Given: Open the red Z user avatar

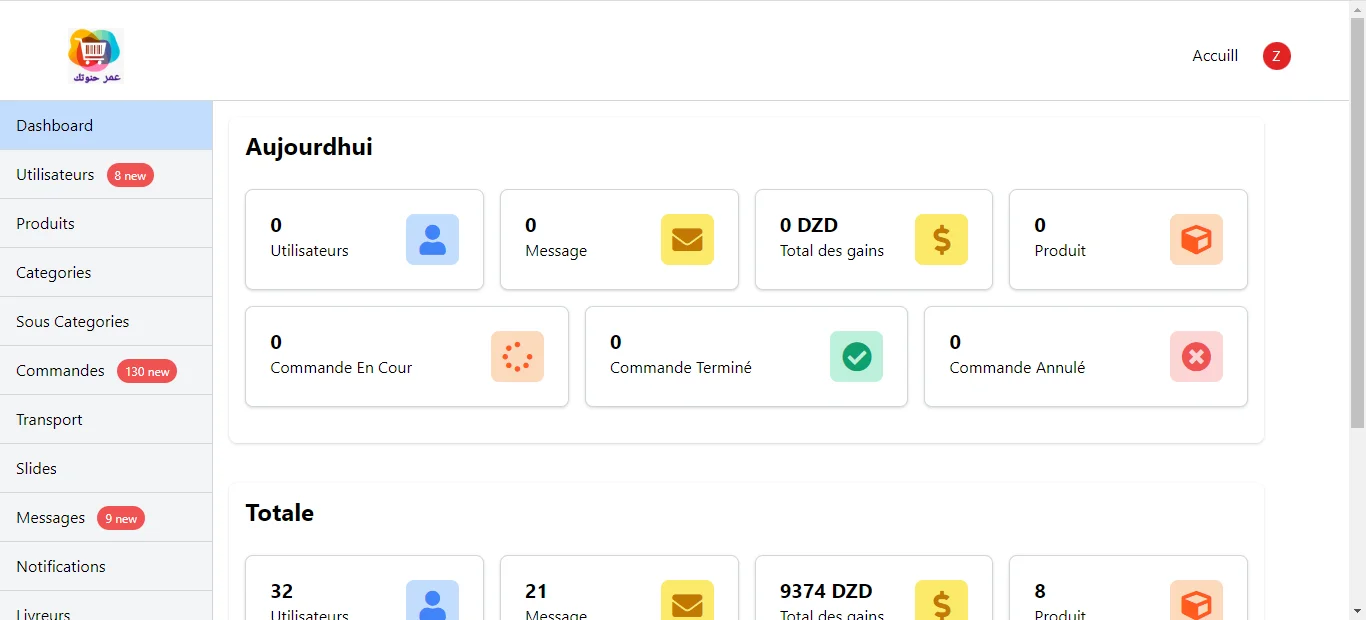Looking at the screenshot, I should (x=1277, y=56).
